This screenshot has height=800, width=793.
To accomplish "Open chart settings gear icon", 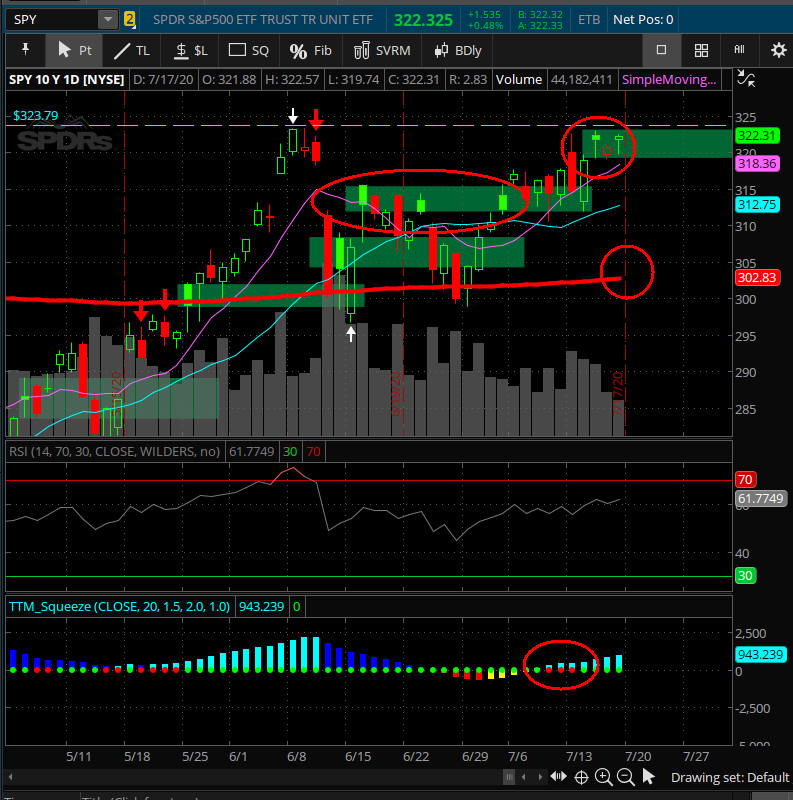I will tap(778, 50).
